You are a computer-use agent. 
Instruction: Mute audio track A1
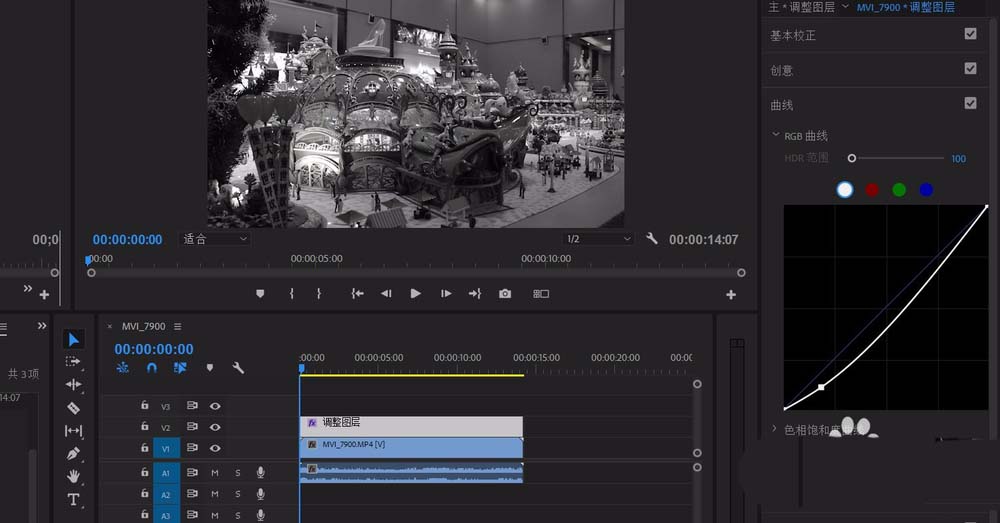[215, 473]
